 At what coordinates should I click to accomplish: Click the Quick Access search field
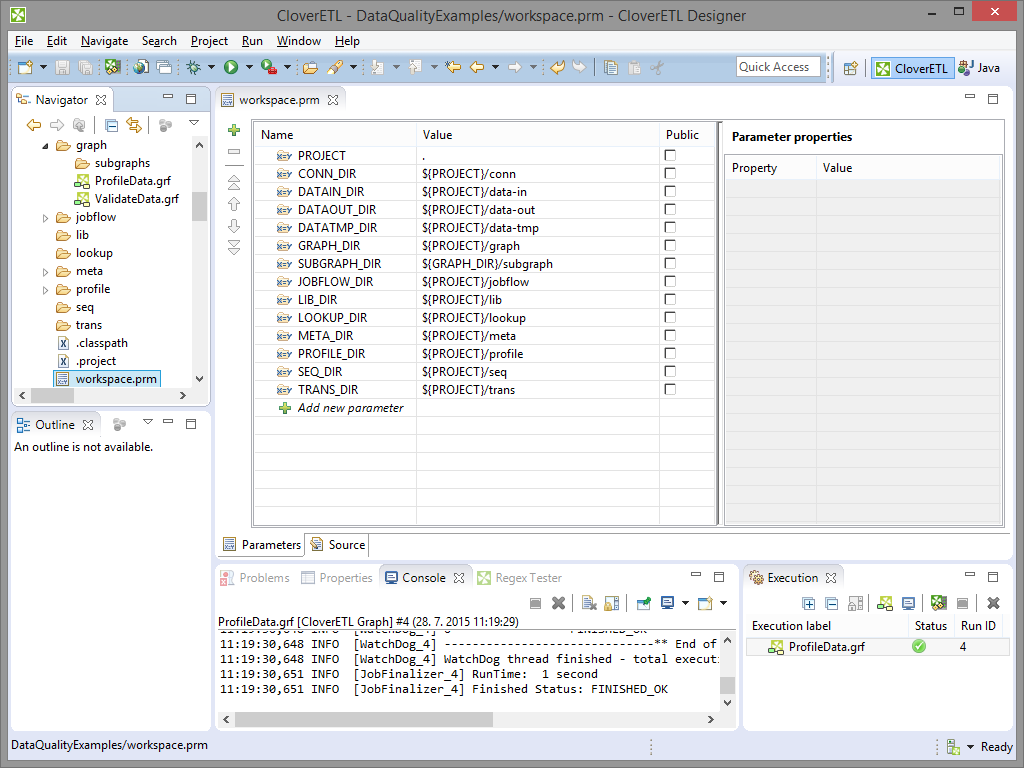(778, 67)
